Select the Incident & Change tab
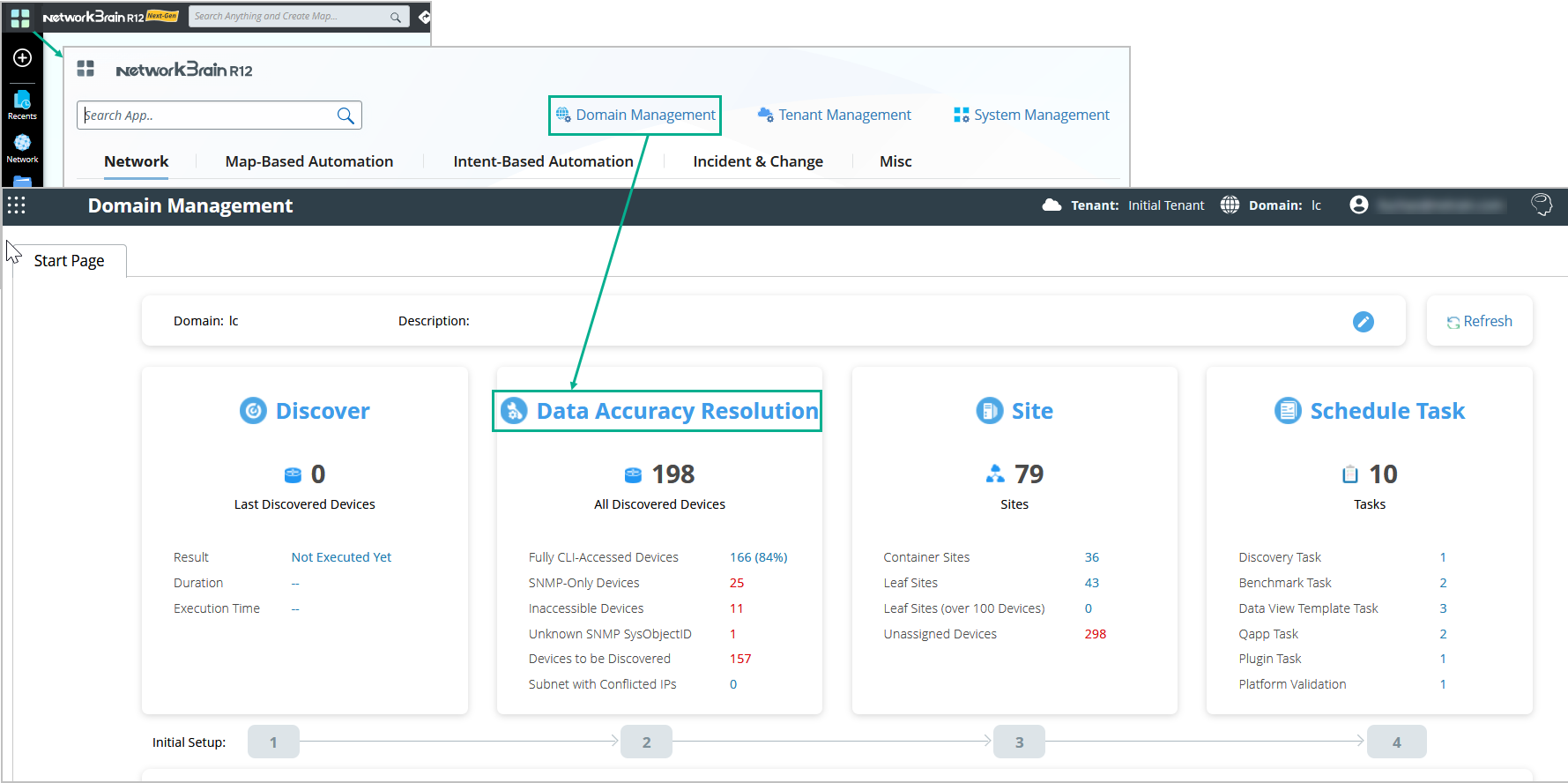The image size is (1568, 783). coord(758,161)
